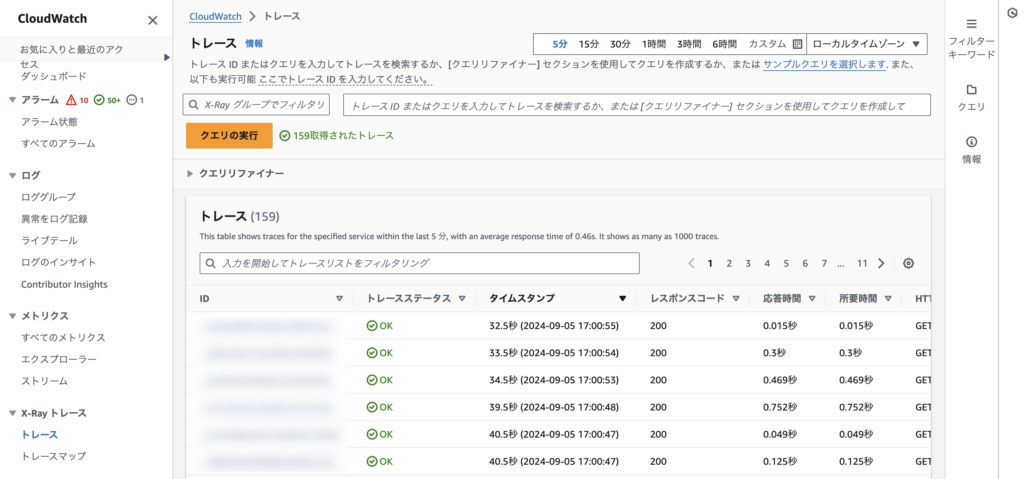Open すべてのアラーム in sidebar
Image resolution: width=1024 pixels, height=479 pixels.
[58, 144]
